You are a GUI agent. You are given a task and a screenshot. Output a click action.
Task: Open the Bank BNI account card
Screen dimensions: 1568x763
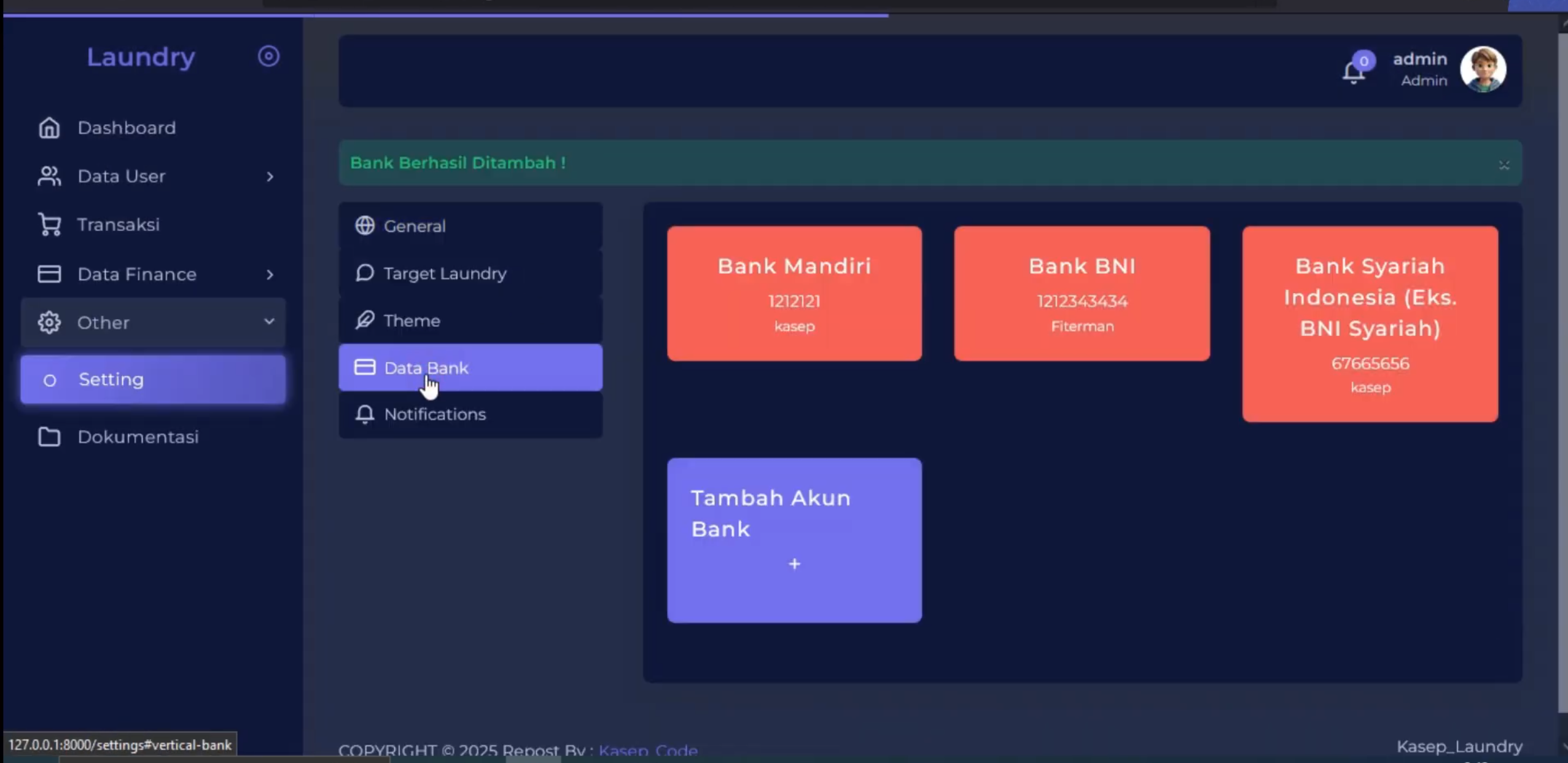click(x=1082, y=294)
